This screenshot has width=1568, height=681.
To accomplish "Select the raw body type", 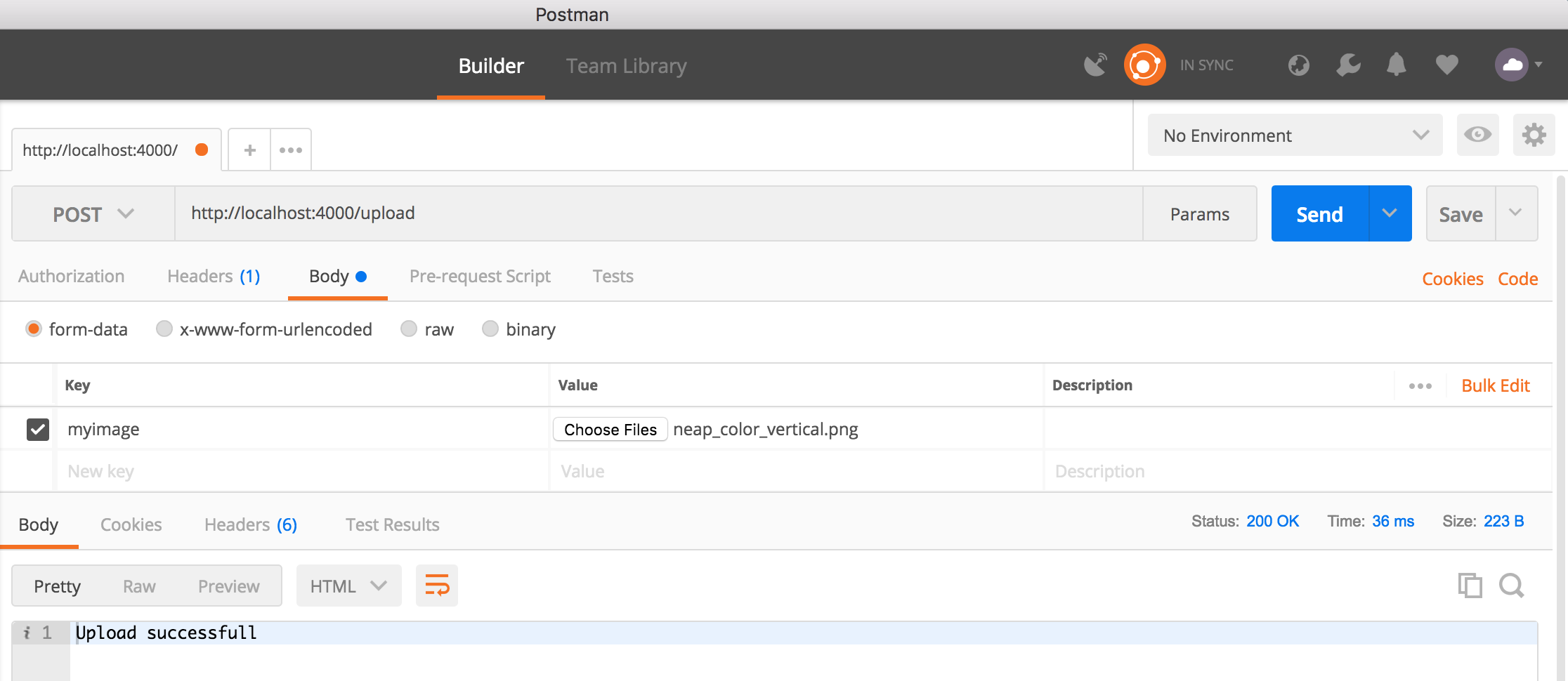I will (x=409, y=329).
